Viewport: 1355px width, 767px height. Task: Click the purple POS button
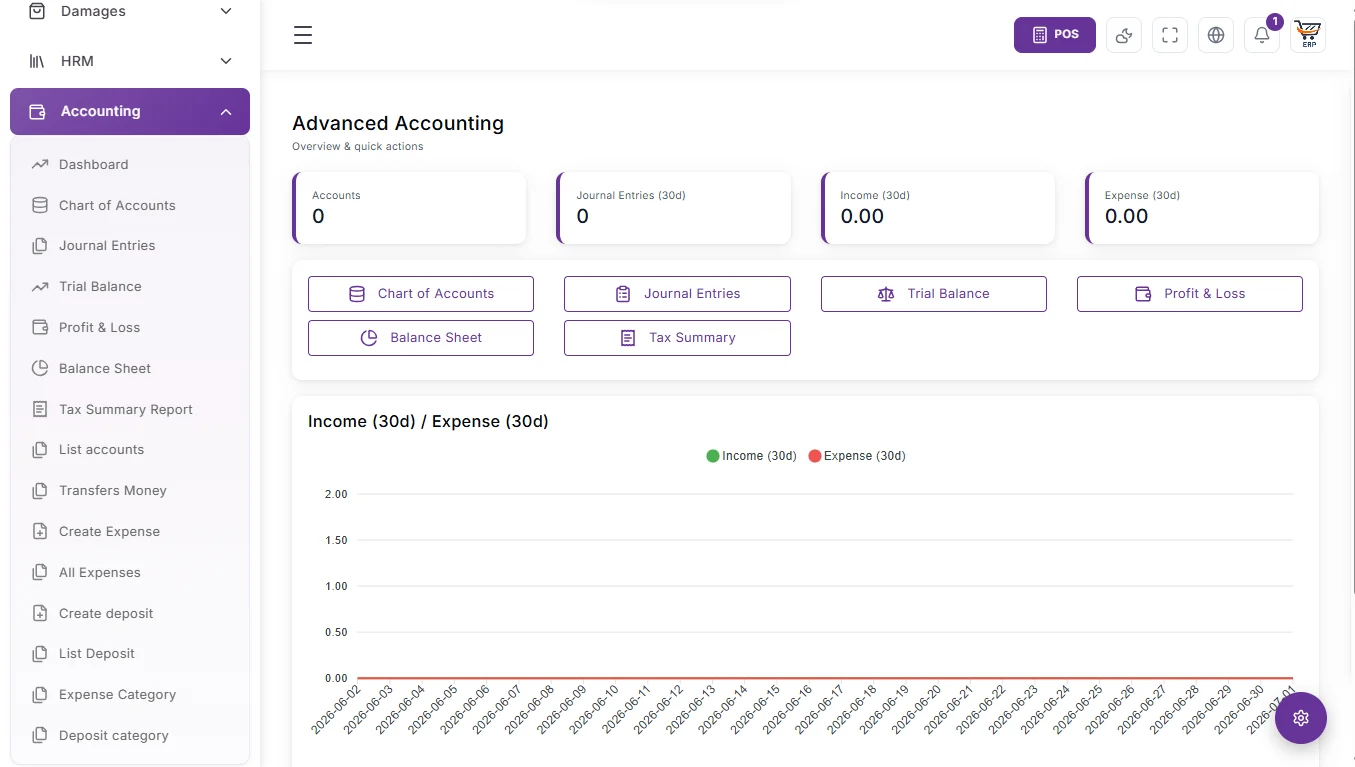pyautogui.click(x=1055, y=34)
